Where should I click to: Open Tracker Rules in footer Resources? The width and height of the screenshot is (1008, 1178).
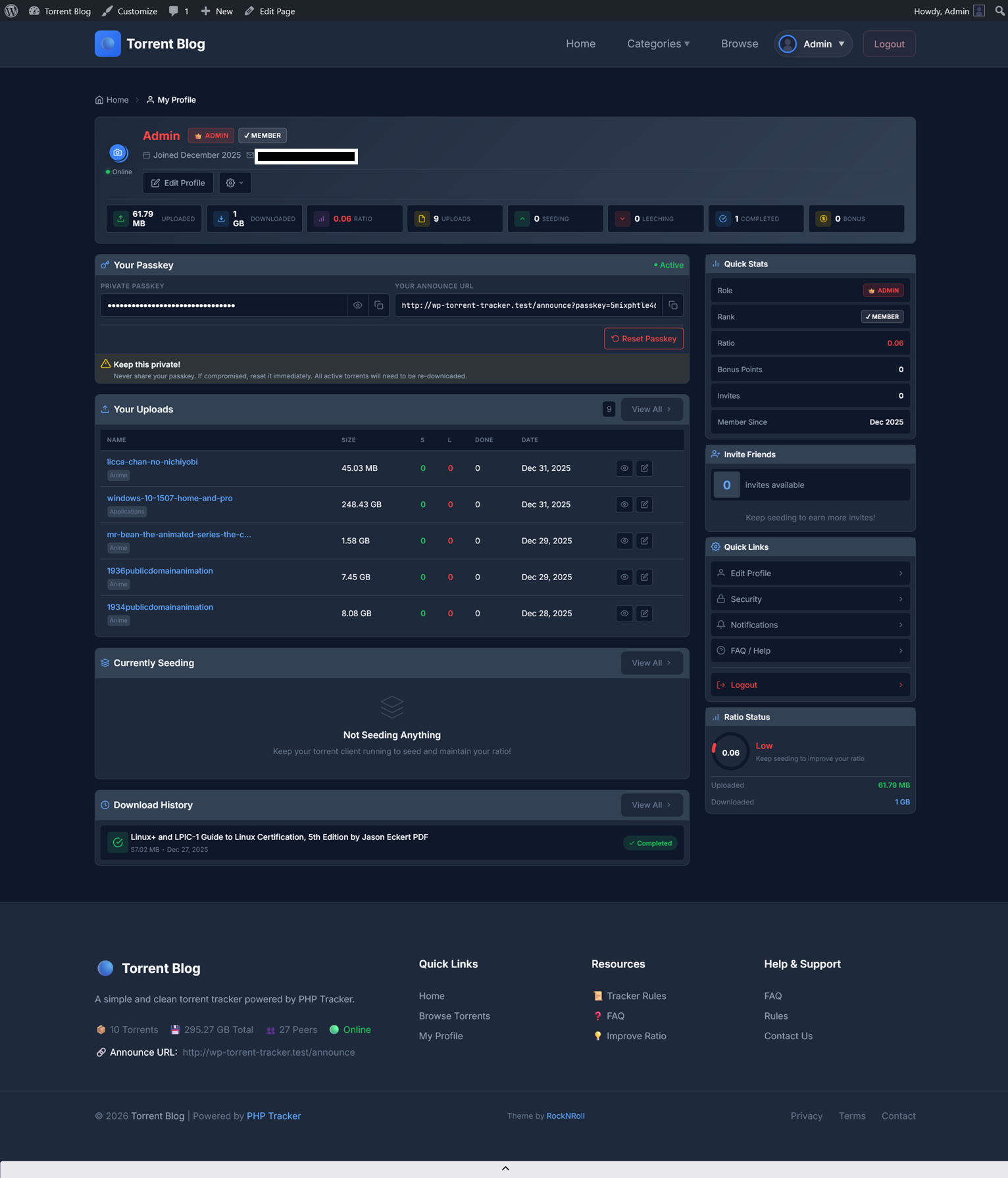pos(636,996)
